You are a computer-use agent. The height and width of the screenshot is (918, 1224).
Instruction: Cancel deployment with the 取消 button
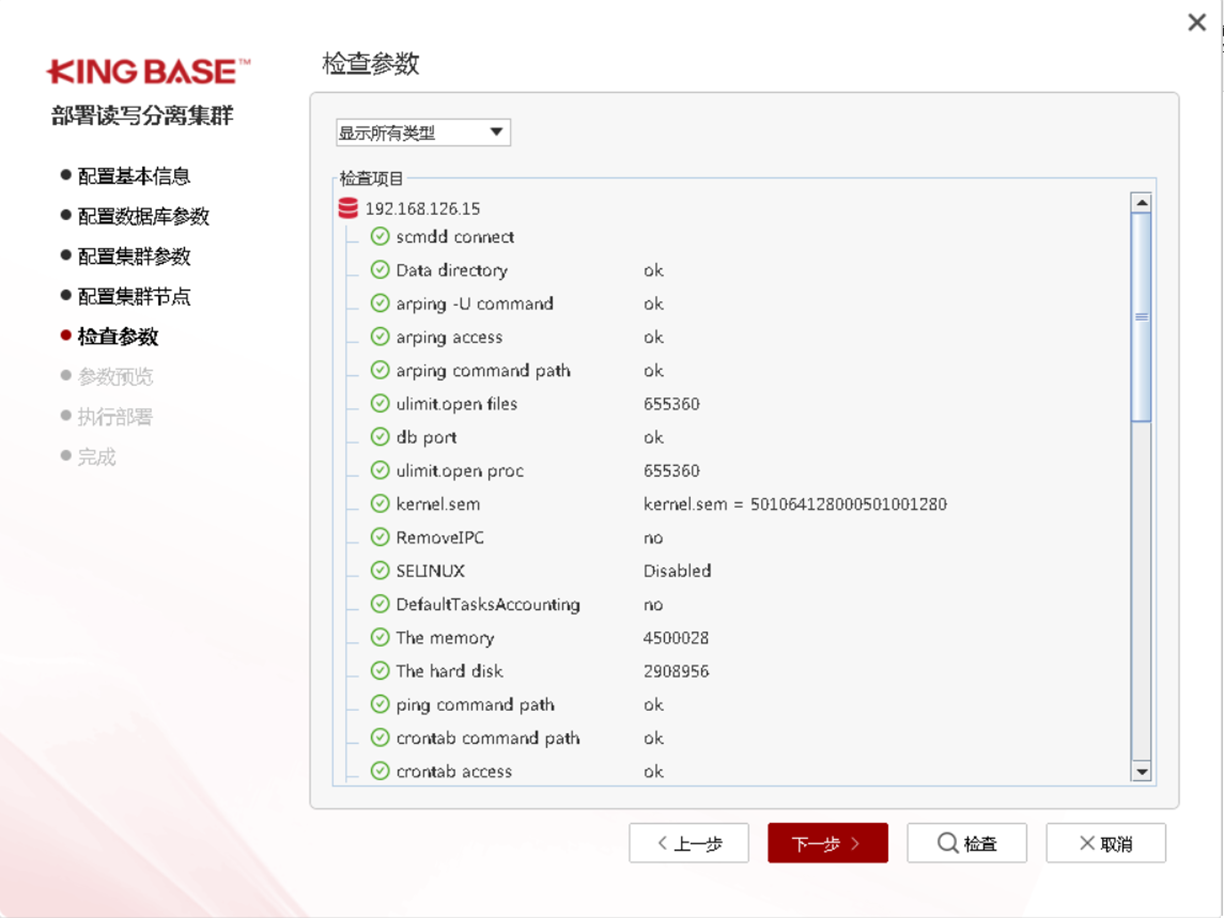1105,843
